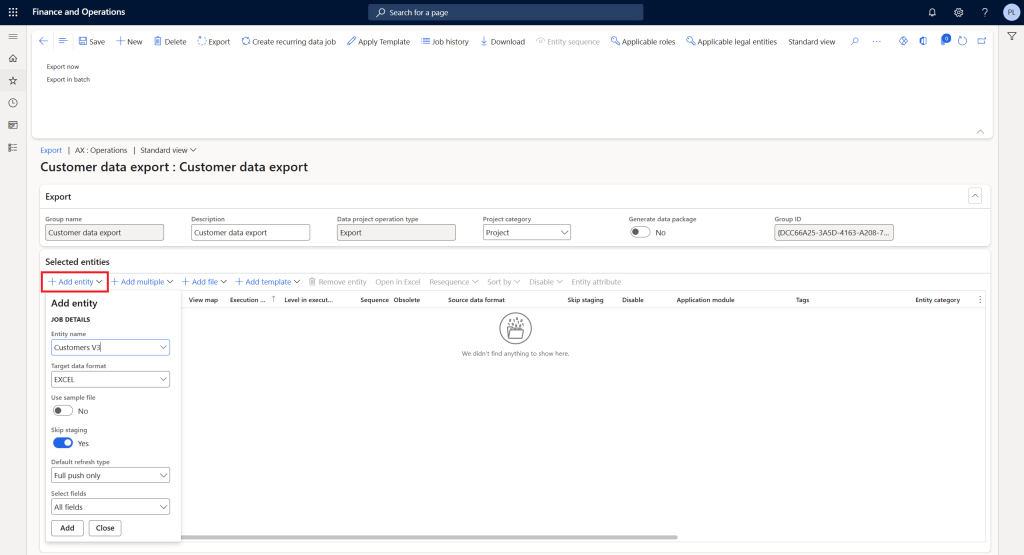Collapse the Export section chevron
The height and width of the screenshot is (555, 1024).
click(975, 196)
